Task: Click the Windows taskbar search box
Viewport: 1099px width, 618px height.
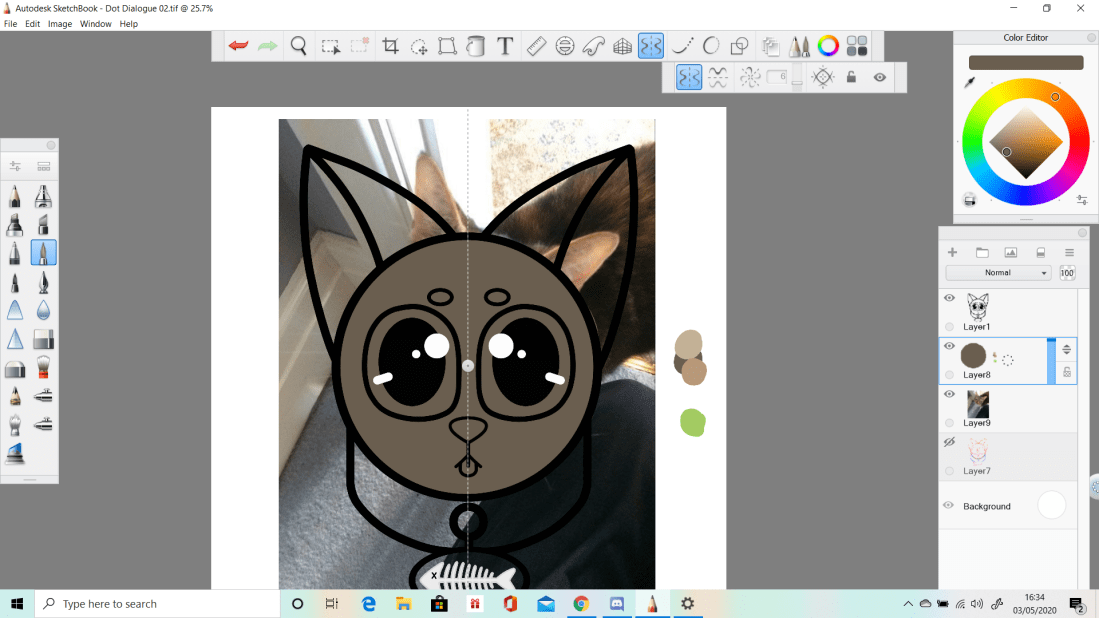Action: [x=160, y=604]
